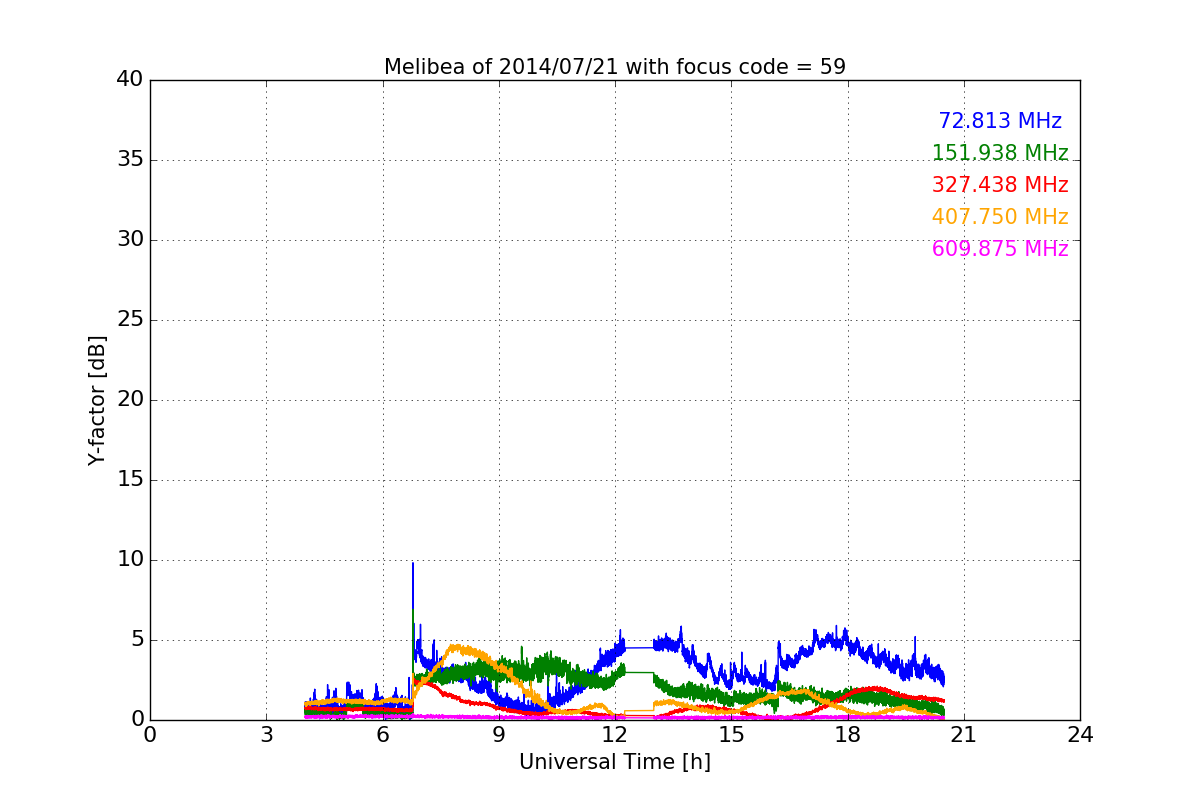Click the x-axis tick label 6
Screen dimensions: 1200x800
pyautogui.click(x=383, y=734)
